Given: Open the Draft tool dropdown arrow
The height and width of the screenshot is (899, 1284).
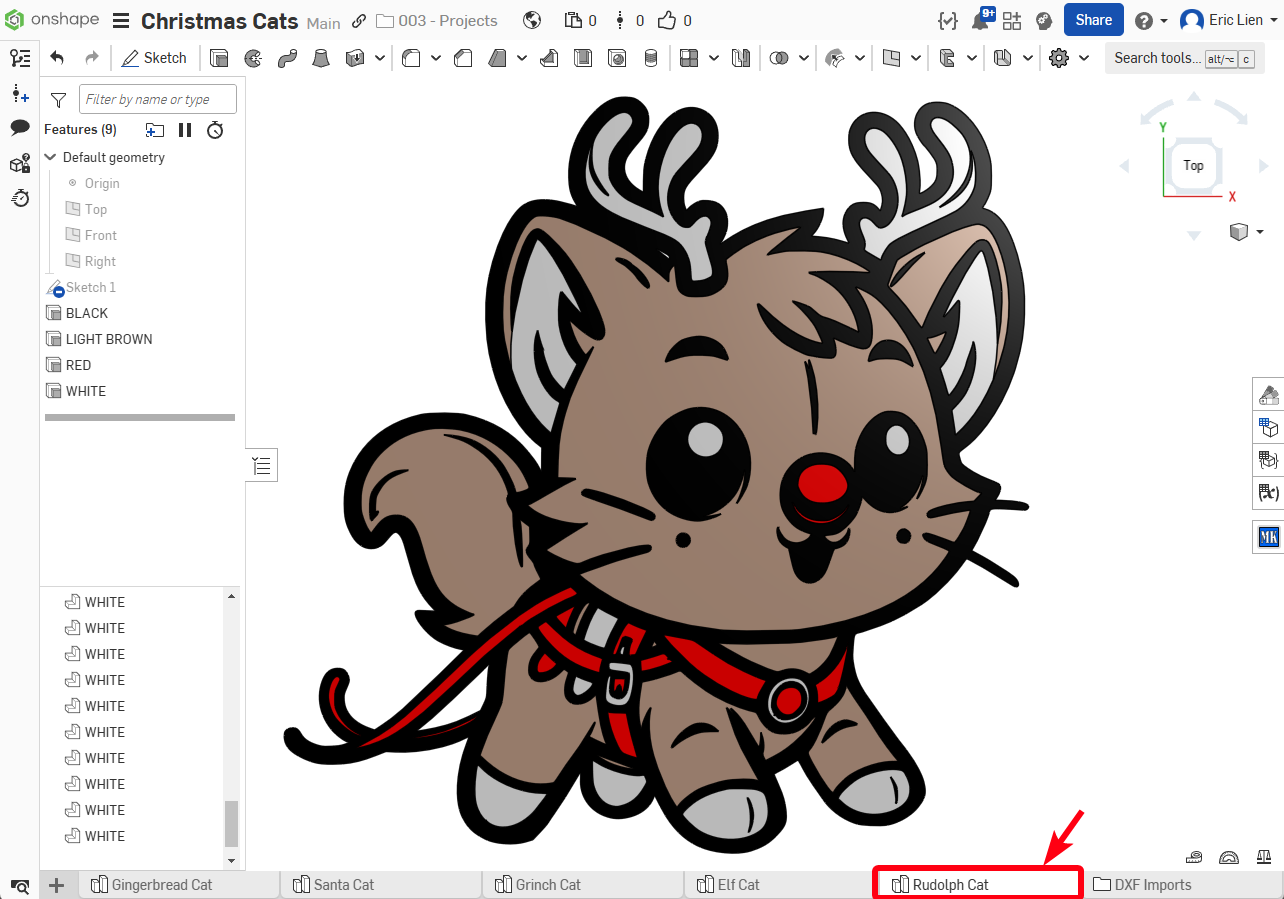Looking at the screenshot, I should coord(522,58).
